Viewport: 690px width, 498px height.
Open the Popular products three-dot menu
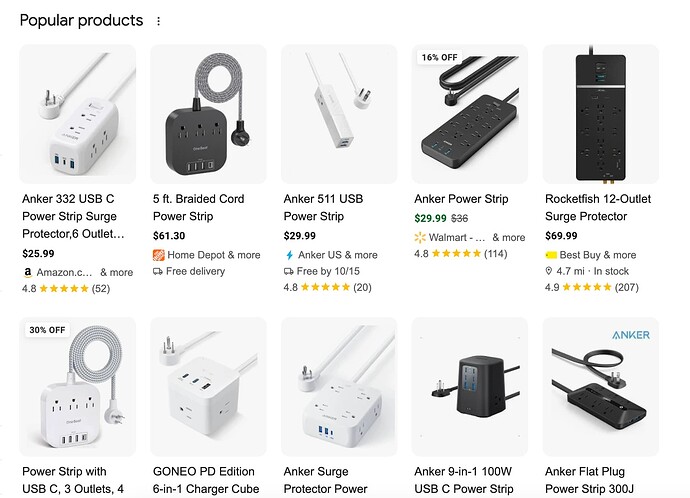coord(158,21)
